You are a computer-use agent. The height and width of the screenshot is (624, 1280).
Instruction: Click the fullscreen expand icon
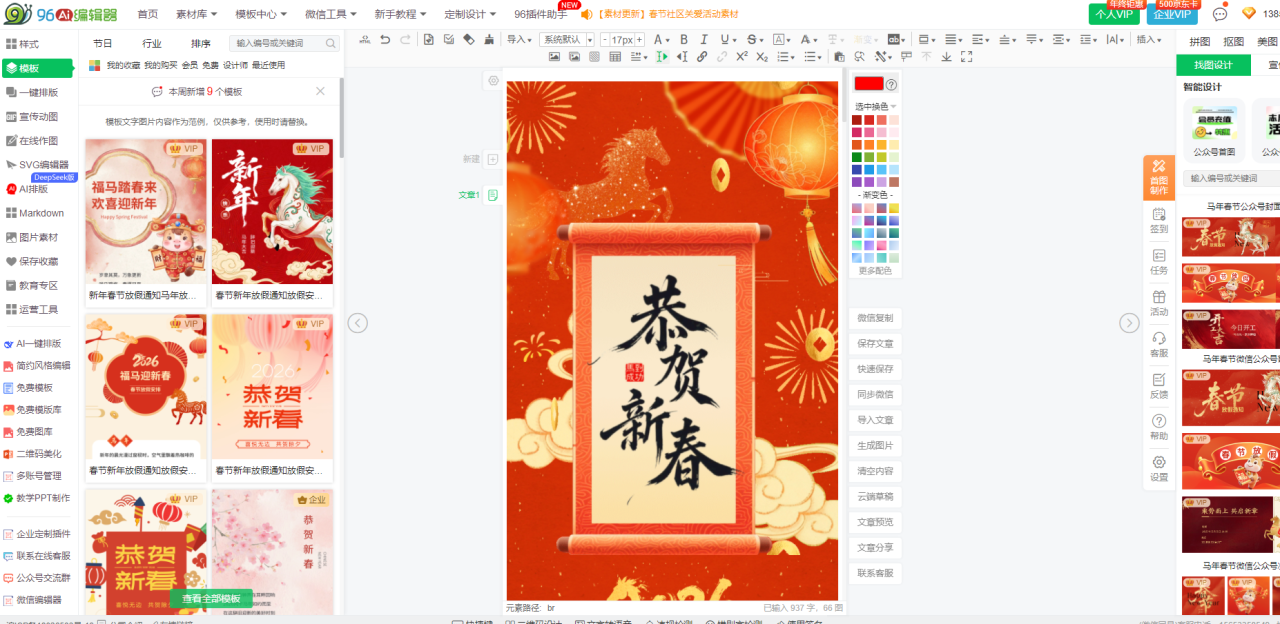[966, 57]
